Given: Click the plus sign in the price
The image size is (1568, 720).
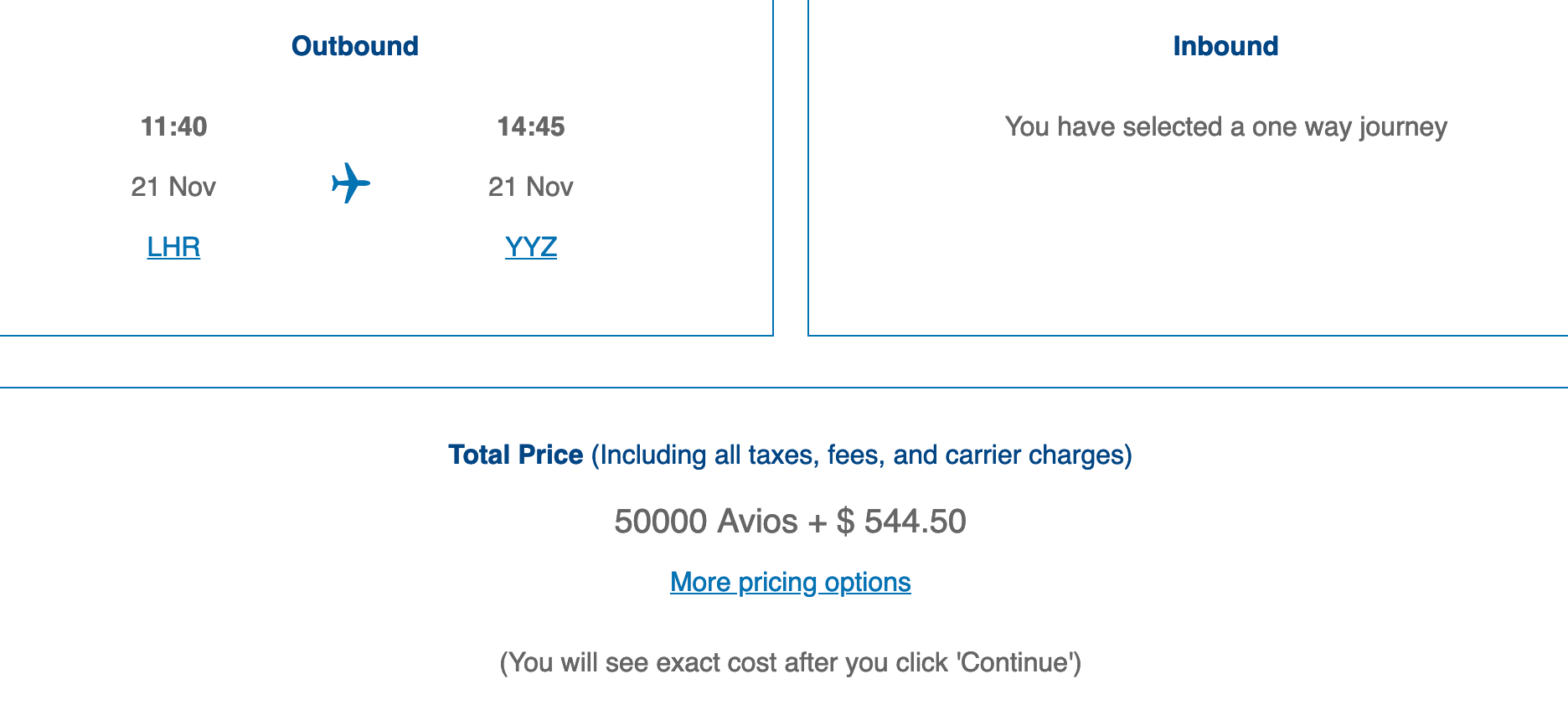Looking at the screenshot, I should click(817, 522).
